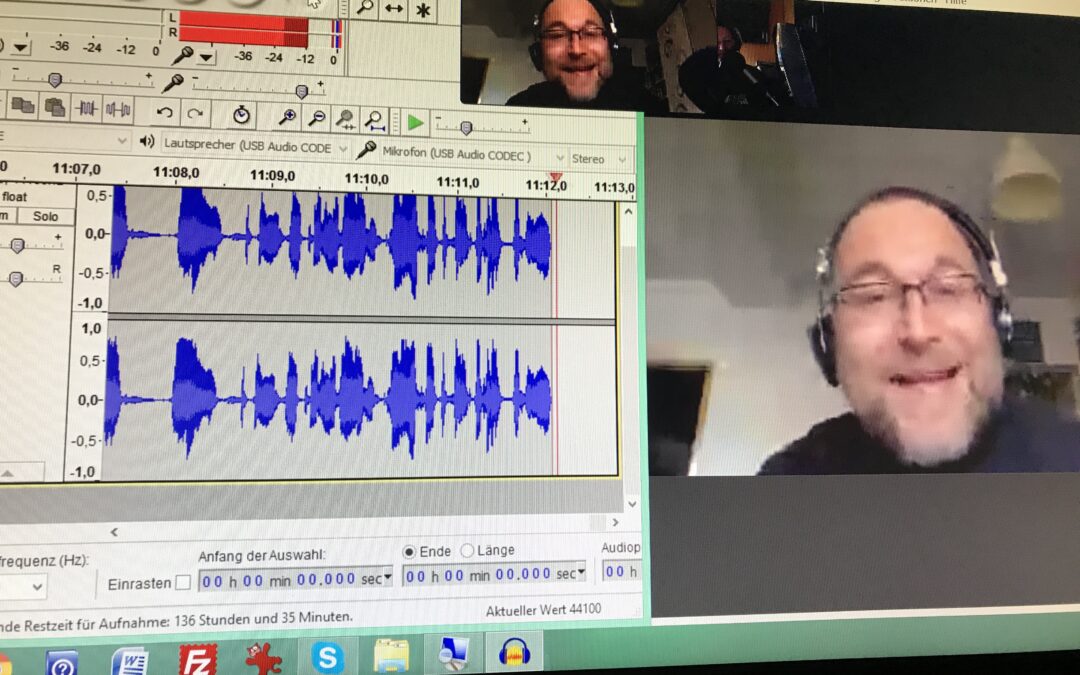Open the project rate Hz dropdown

37,588
